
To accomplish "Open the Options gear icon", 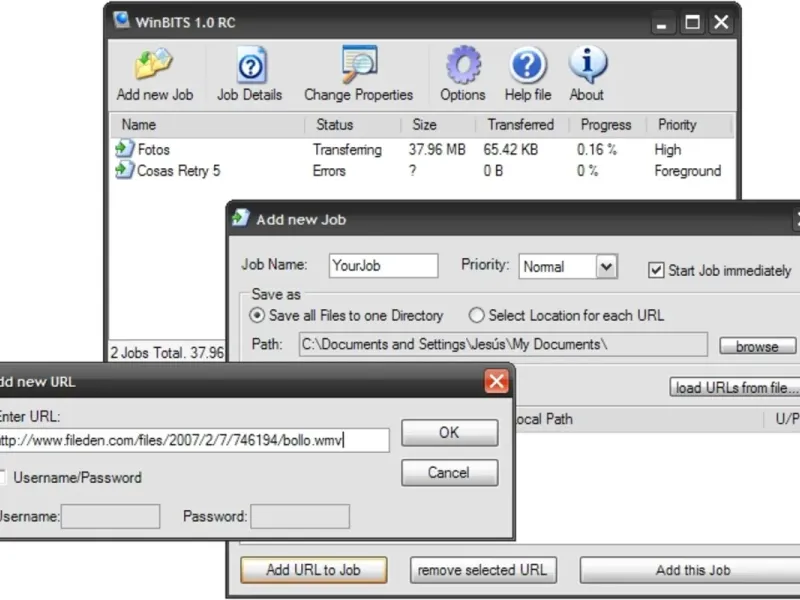I will [463, 65].
